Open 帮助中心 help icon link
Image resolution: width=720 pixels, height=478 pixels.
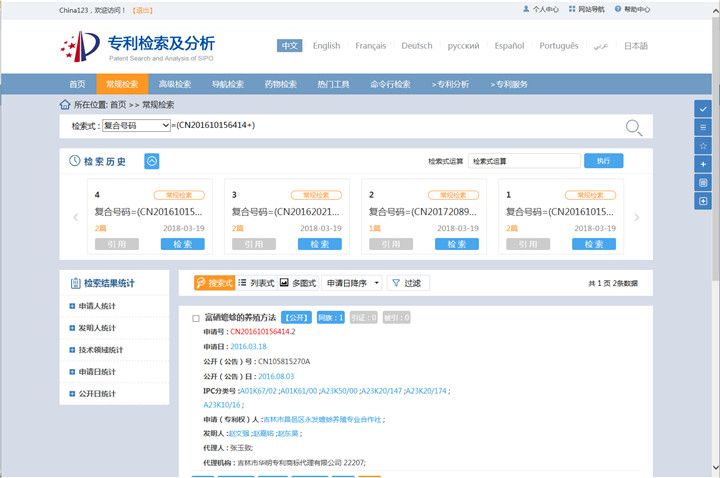point(632,9)
